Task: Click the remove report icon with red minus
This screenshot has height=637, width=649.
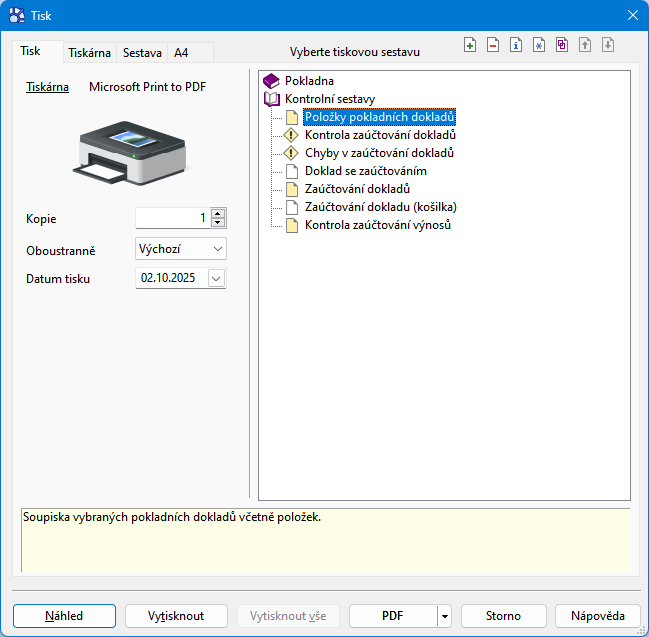Action: 493,45
